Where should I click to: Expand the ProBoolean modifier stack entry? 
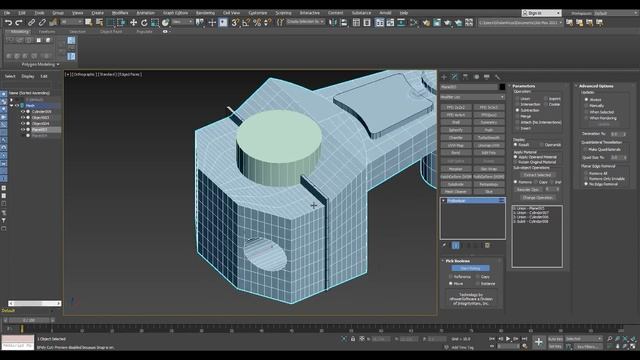click(444, 201)
